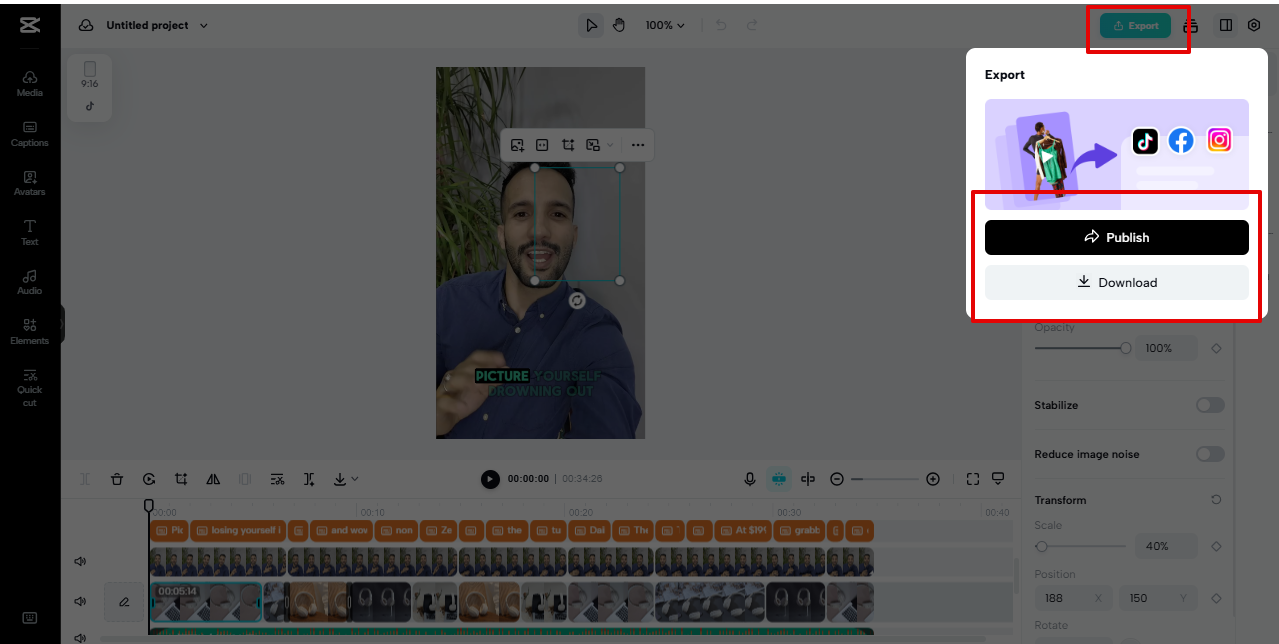
Task: Select the Avatars sidebar icon
Action: (x=29, y=183)
